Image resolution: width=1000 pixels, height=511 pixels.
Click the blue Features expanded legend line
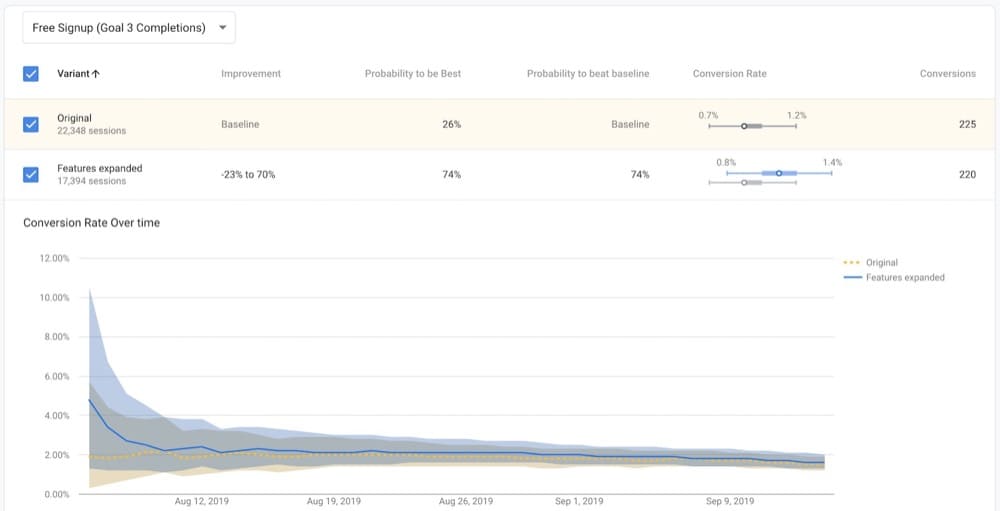[x=853, y=278]
